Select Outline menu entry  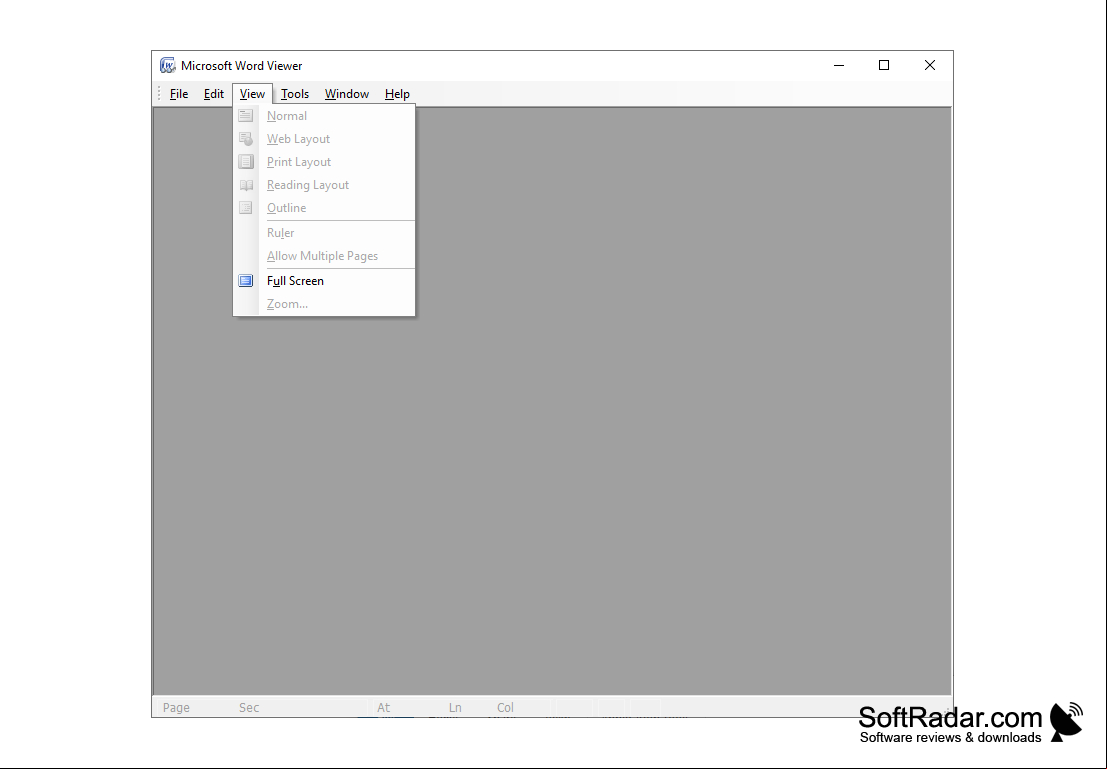pyautogui.click(x=324, y=208)
